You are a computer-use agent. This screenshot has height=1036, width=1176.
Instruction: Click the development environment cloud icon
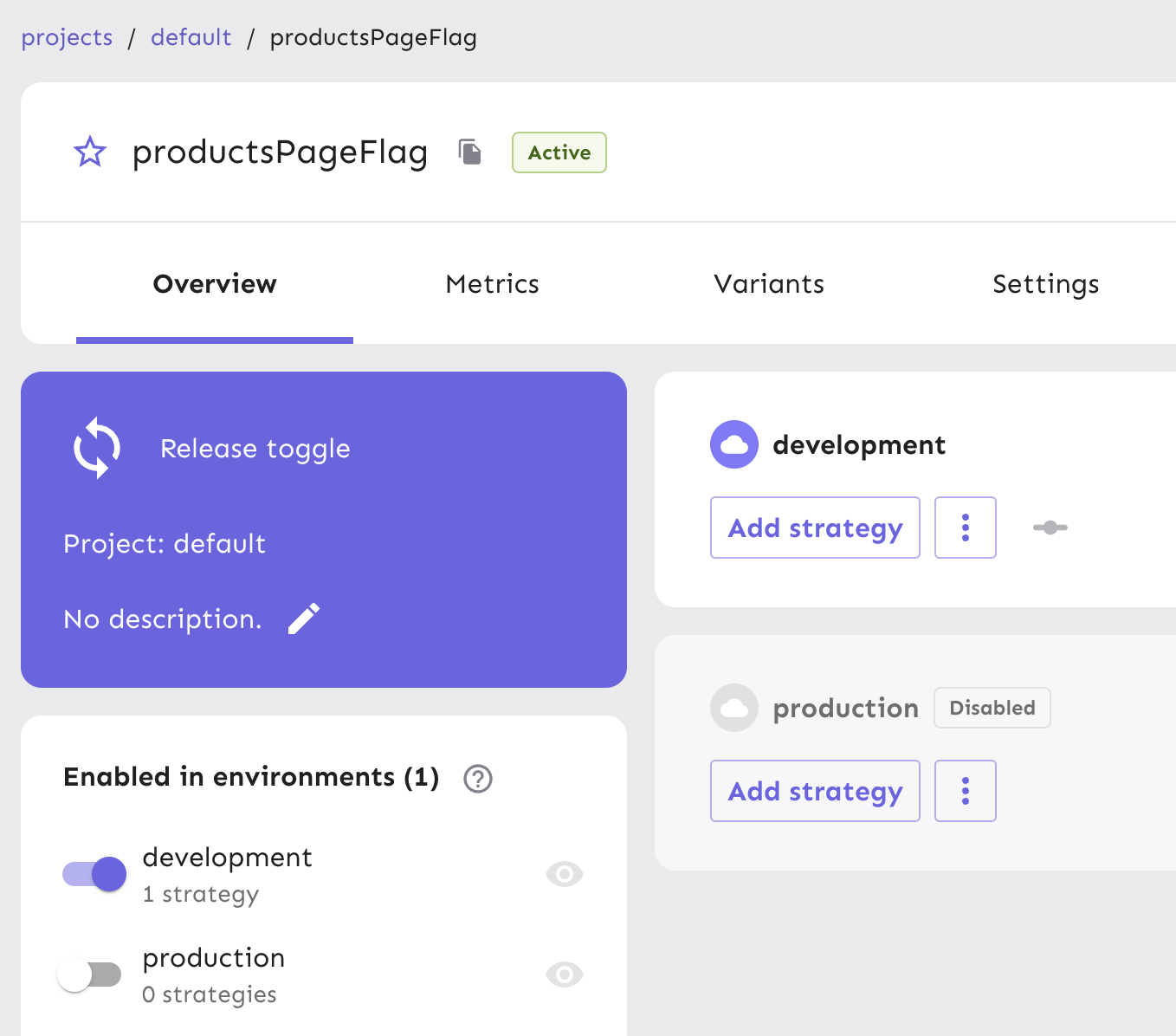tap(734, 444)
